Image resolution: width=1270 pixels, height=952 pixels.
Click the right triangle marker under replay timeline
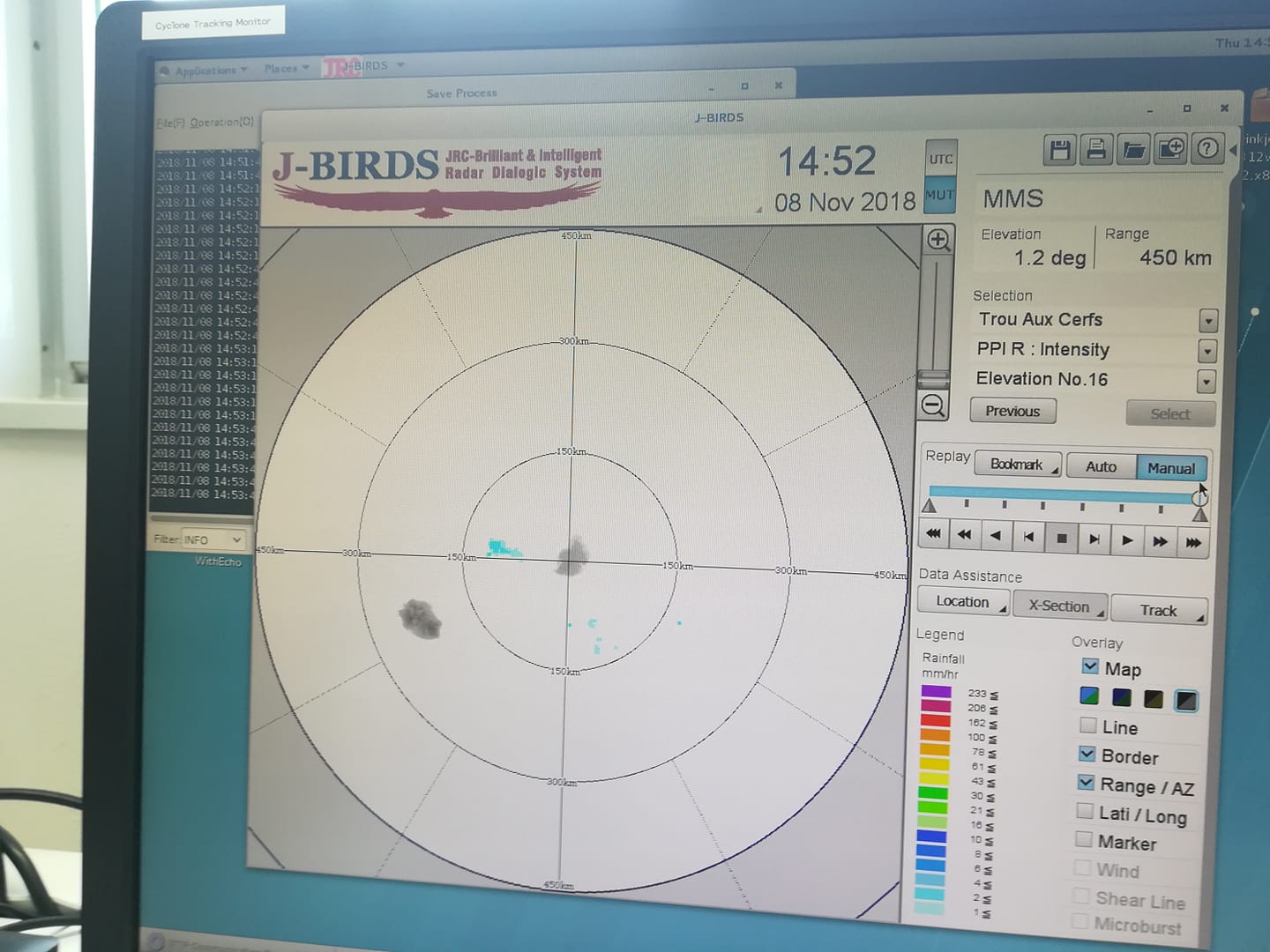(1199, 515)
